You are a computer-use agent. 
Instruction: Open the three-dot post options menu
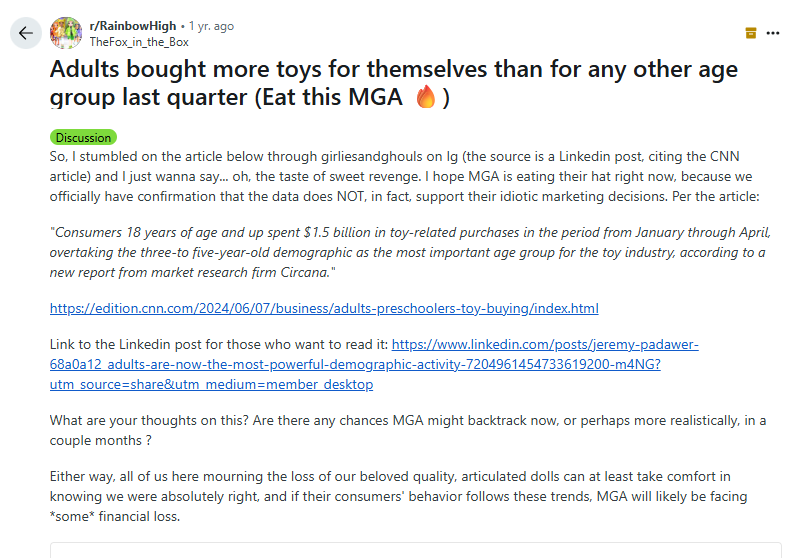(772, 33)
